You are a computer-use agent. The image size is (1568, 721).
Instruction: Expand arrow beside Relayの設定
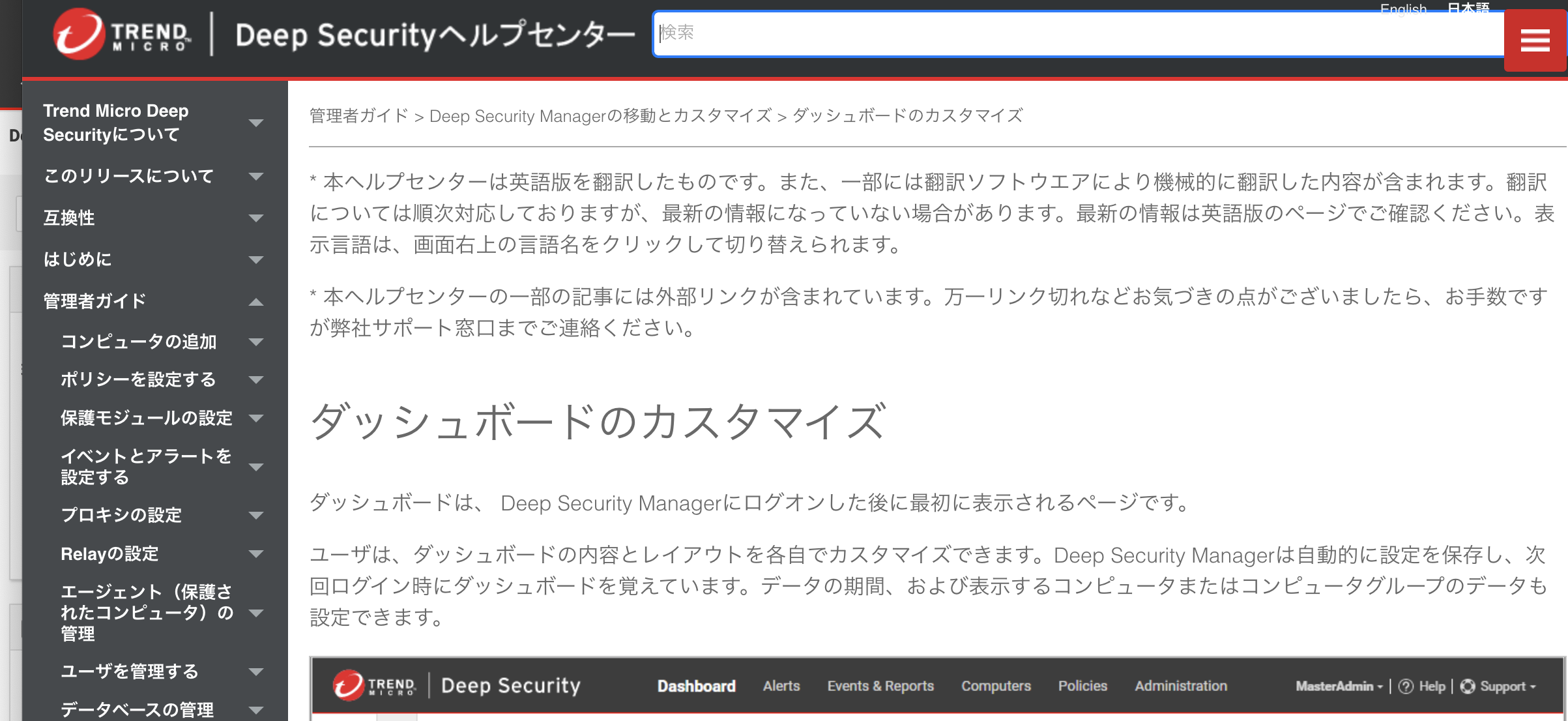click(256, 554)
